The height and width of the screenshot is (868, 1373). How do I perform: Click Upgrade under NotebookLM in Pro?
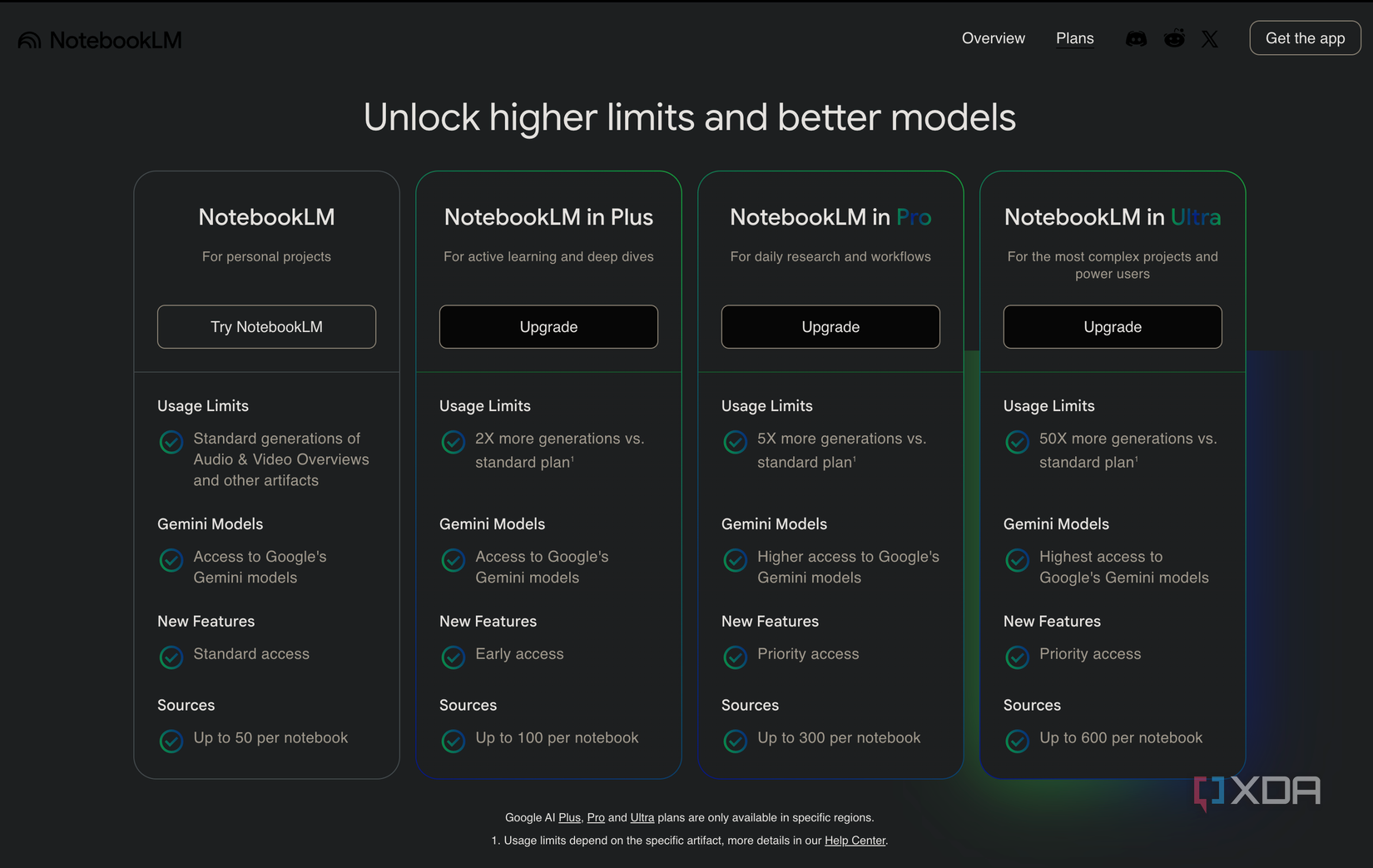[830, 326]
